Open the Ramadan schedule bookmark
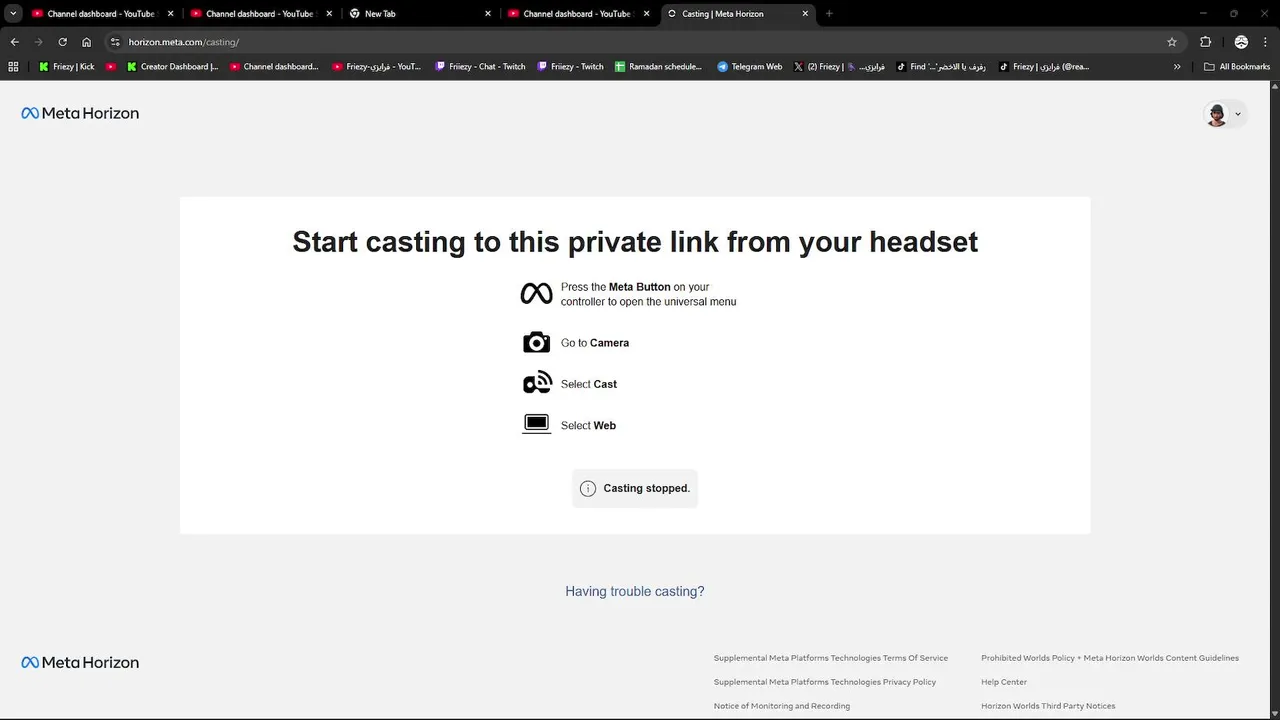1280x720 pixels. [658, 67]
